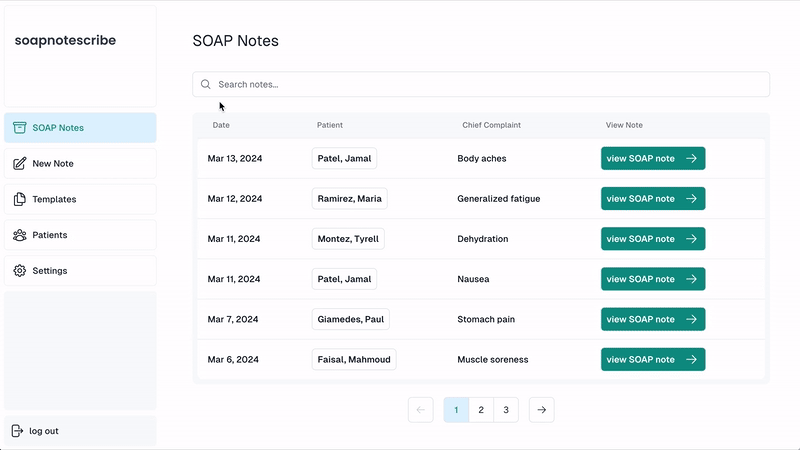Jump to page 3 of notes
The image size is (800, 450).
pos(506,410)
